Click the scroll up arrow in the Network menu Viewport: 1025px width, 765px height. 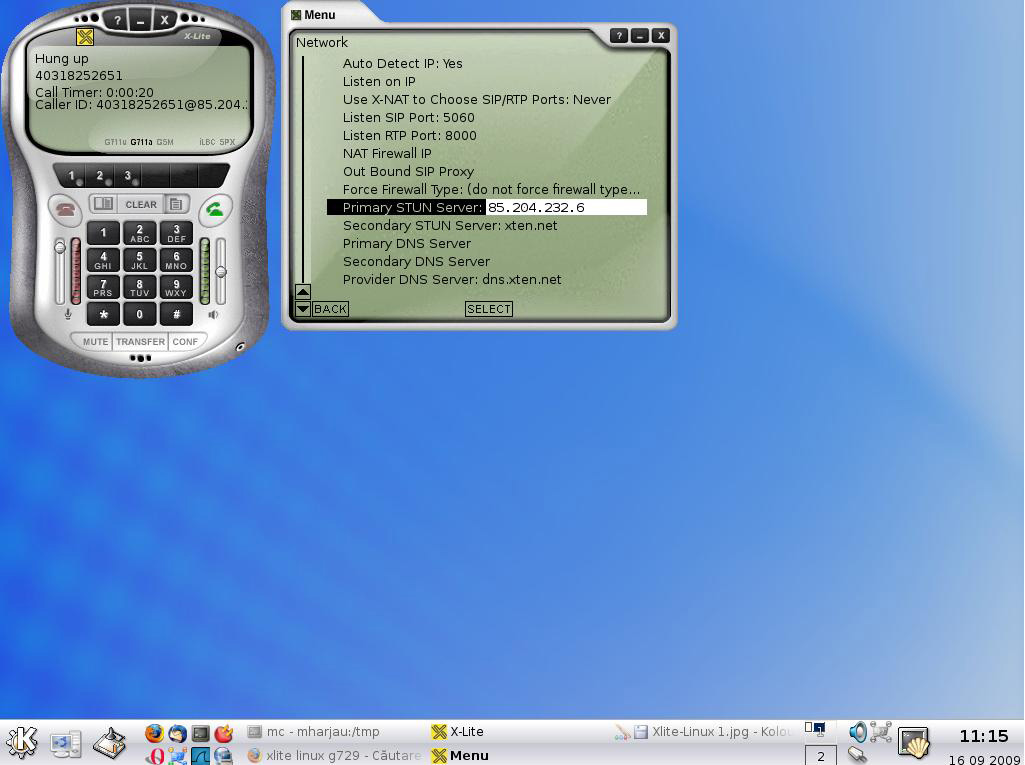click(303, 292)
